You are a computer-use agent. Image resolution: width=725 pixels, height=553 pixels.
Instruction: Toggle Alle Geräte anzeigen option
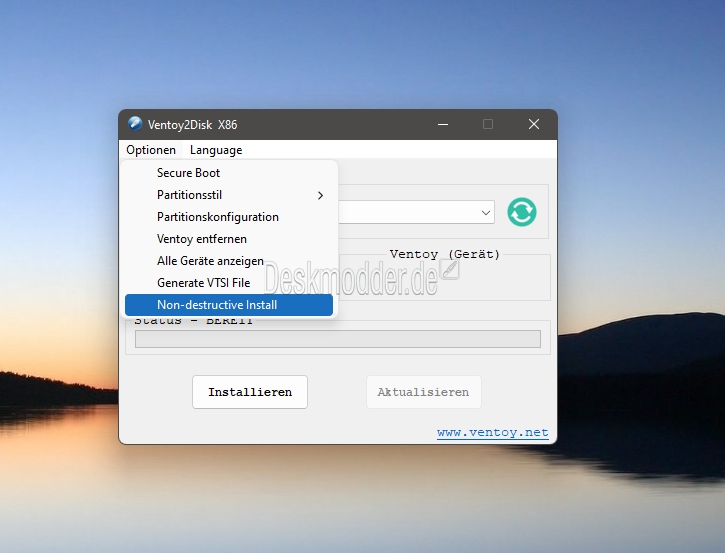pos(210,261)
